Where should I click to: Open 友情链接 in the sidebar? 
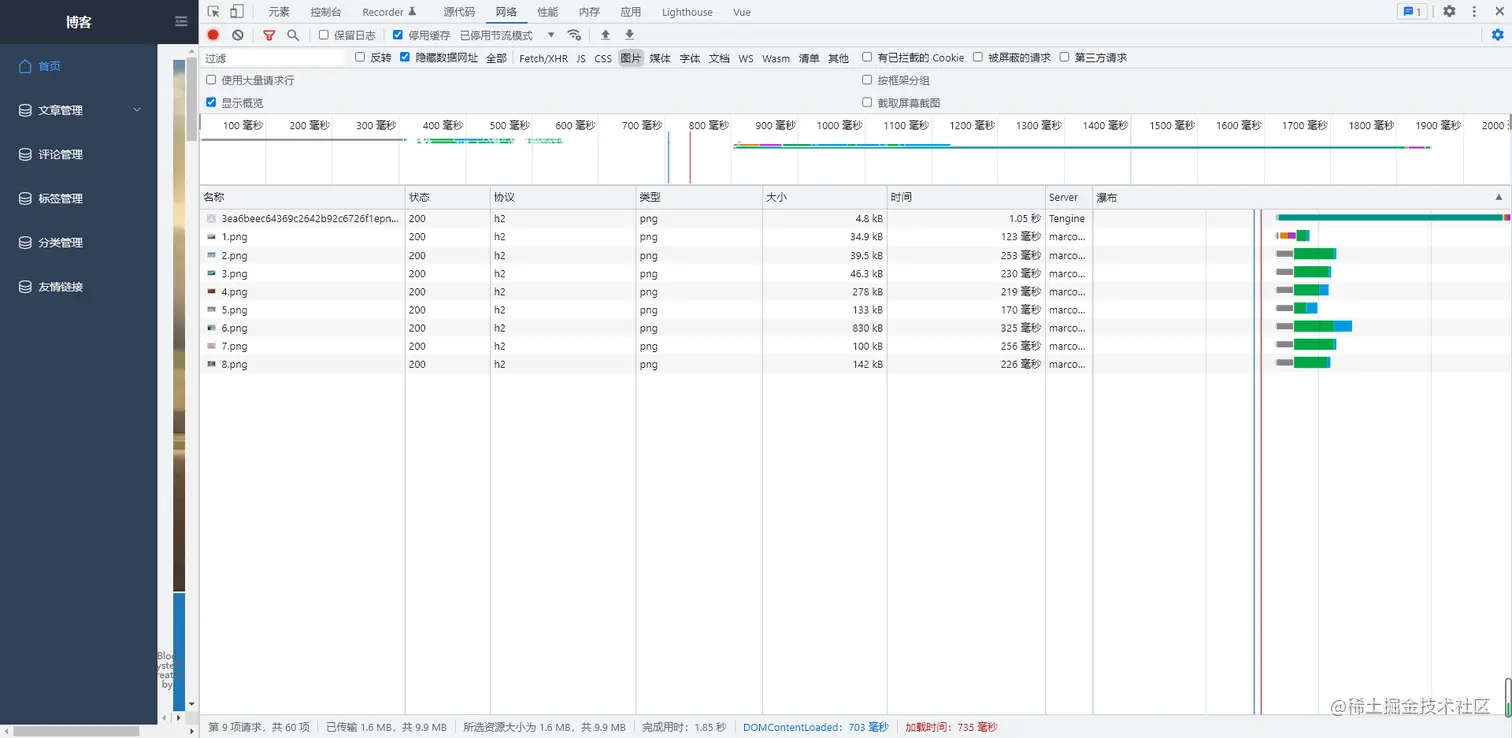pos(60,287)
